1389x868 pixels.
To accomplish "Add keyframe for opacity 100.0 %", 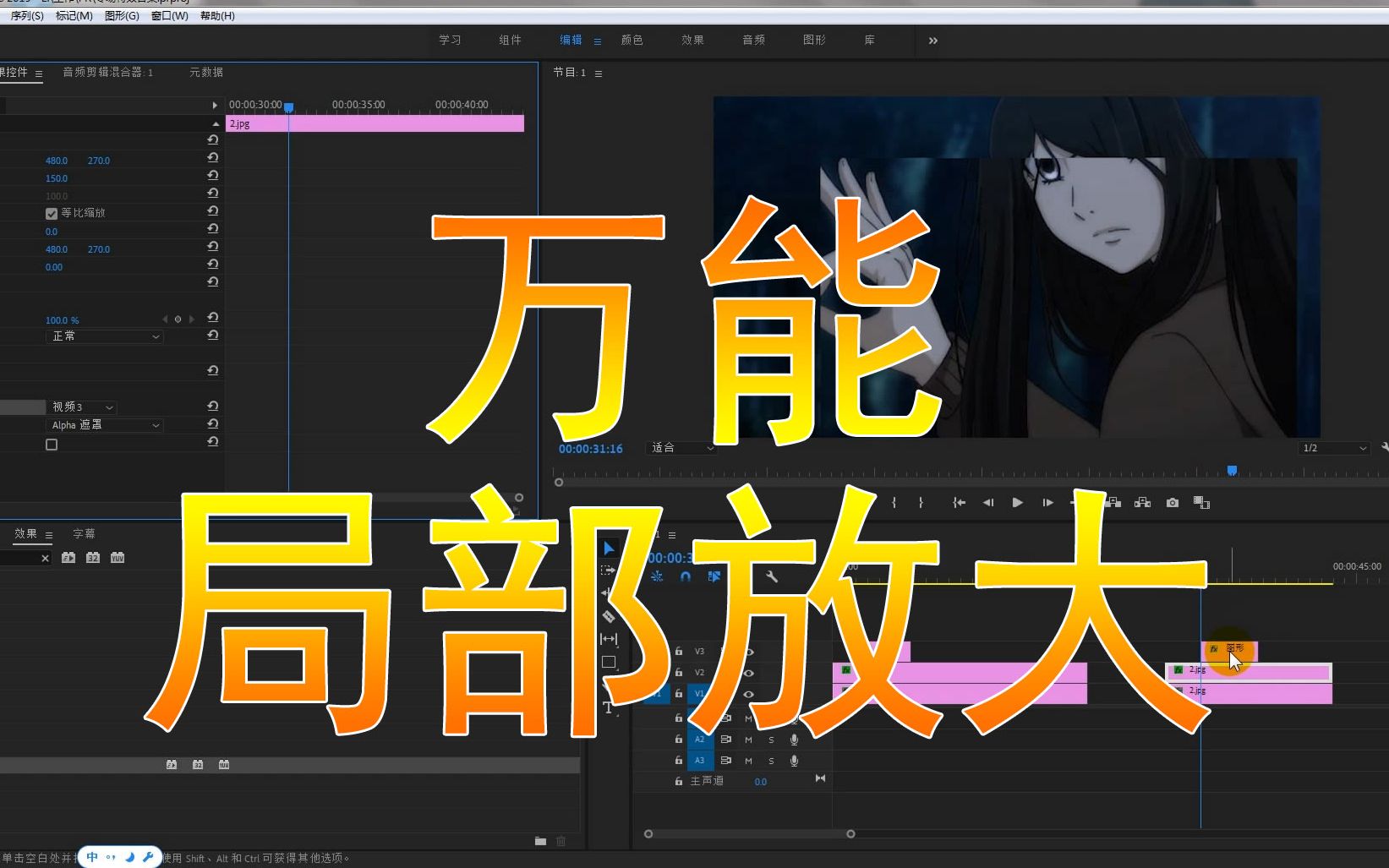I will point(178,319).
